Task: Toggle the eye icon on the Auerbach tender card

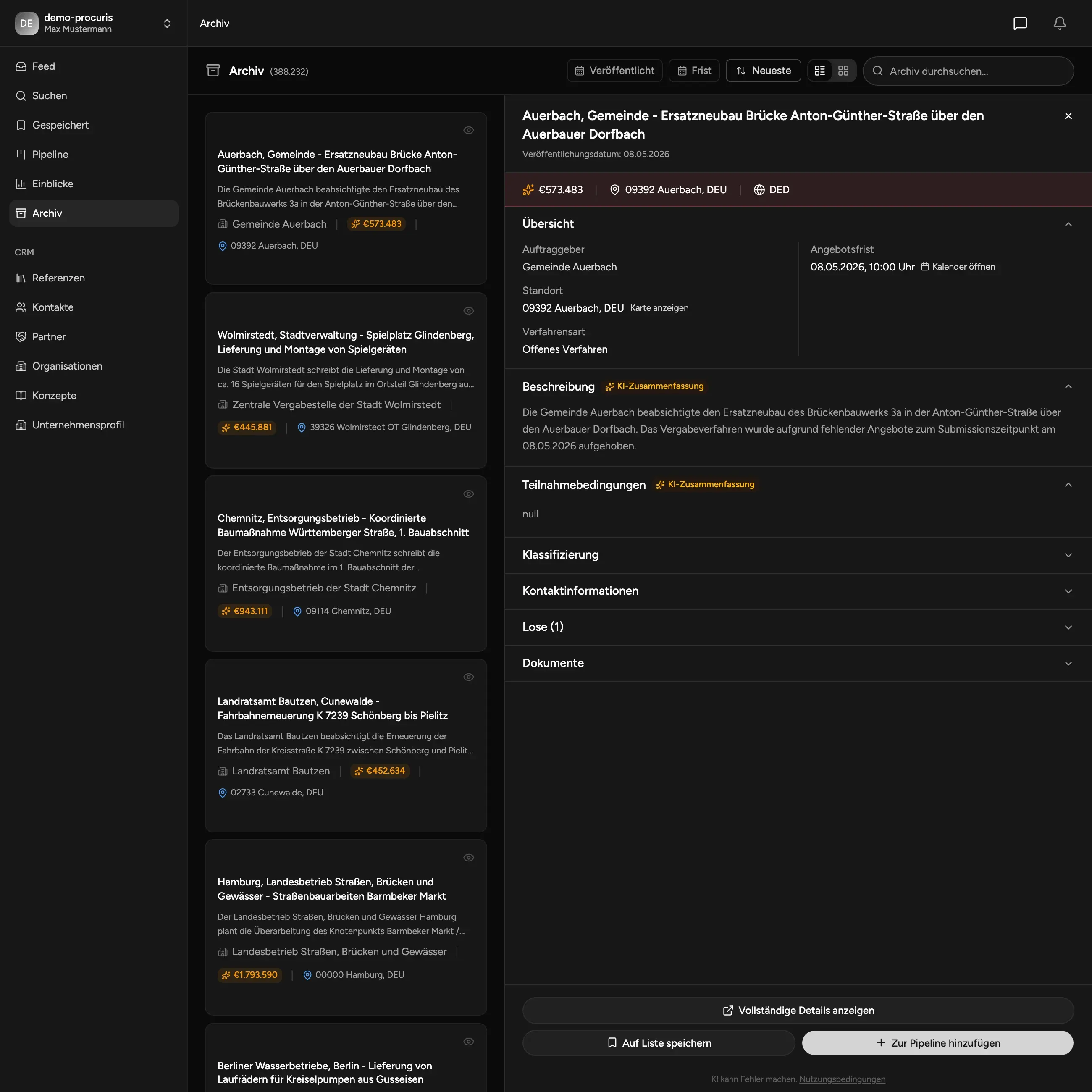Action: [469, 130]
